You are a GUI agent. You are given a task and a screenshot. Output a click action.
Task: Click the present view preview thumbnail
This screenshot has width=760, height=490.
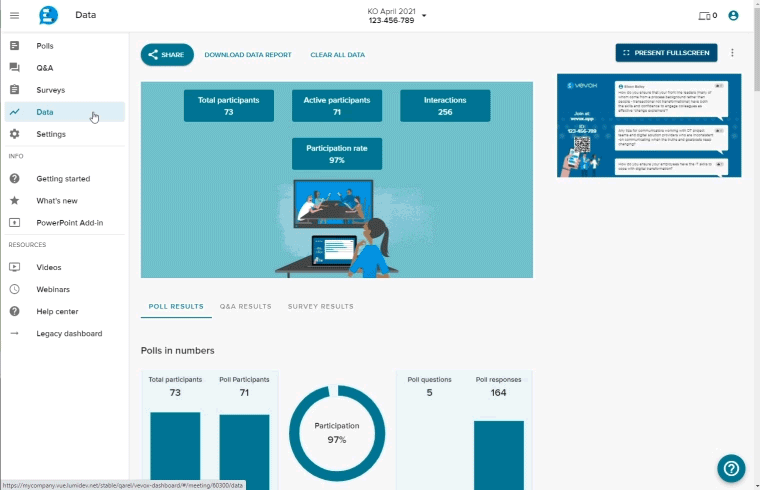click(x=649, y=126)
